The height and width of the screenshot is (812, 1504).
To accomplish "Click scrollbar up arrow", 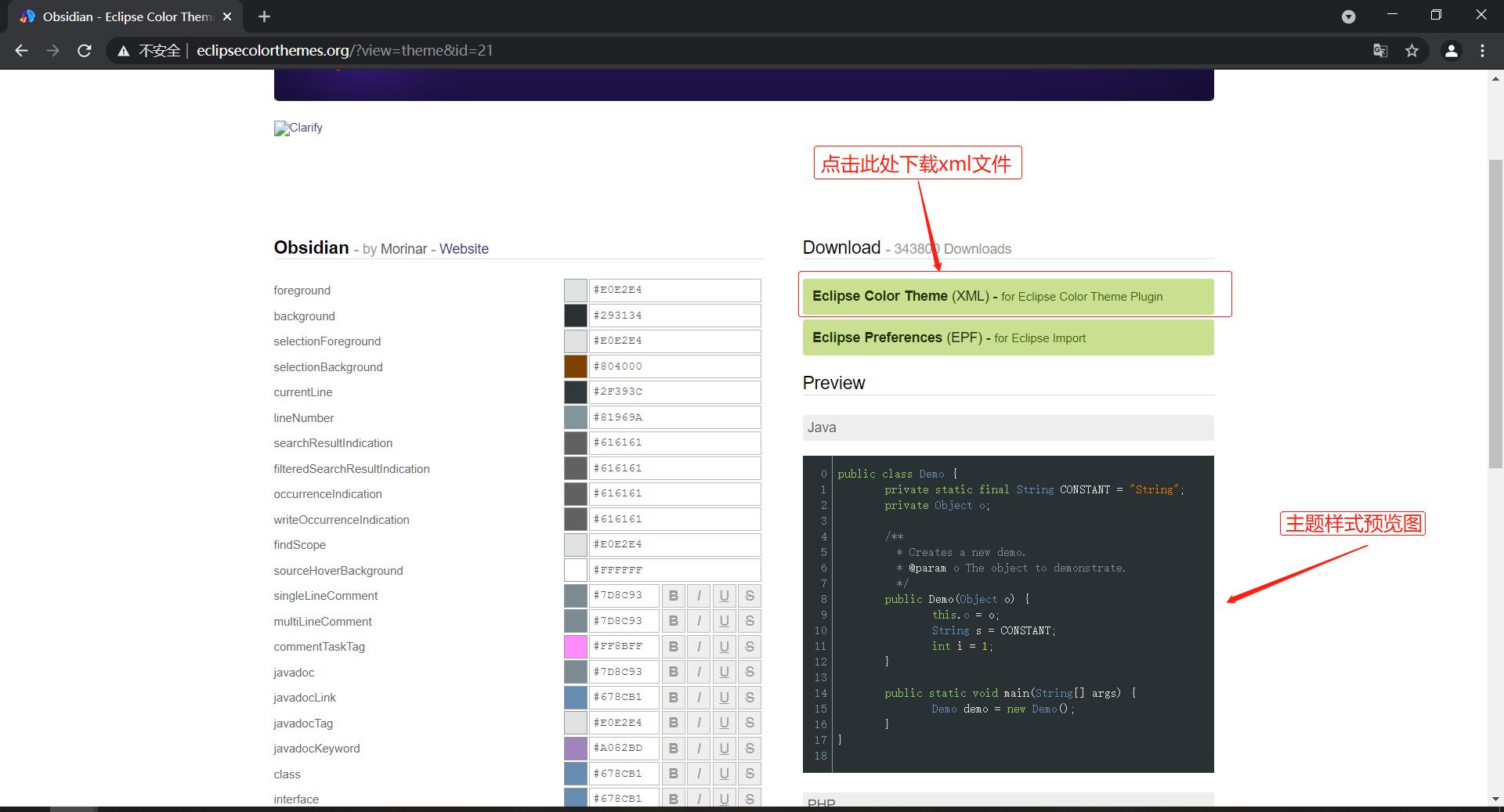I will [1495, 78].
